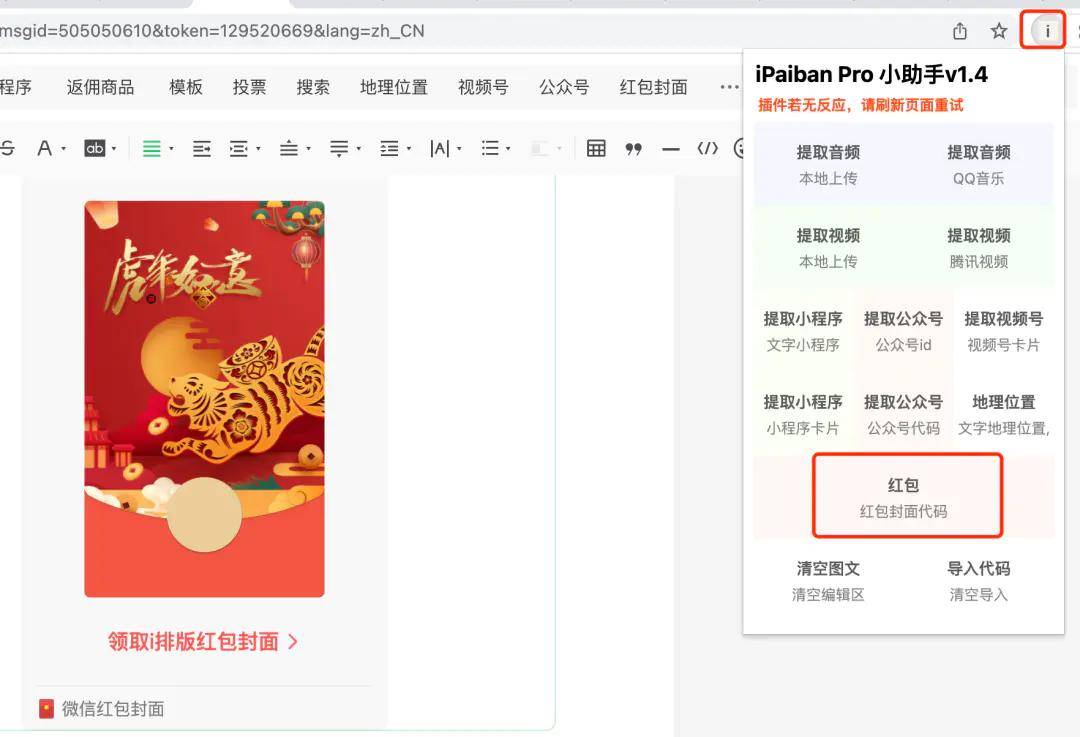Insert a blockquote with the quotation icon
The image size is (1080, 737).
pyautogui.click(x=634, y=149)
